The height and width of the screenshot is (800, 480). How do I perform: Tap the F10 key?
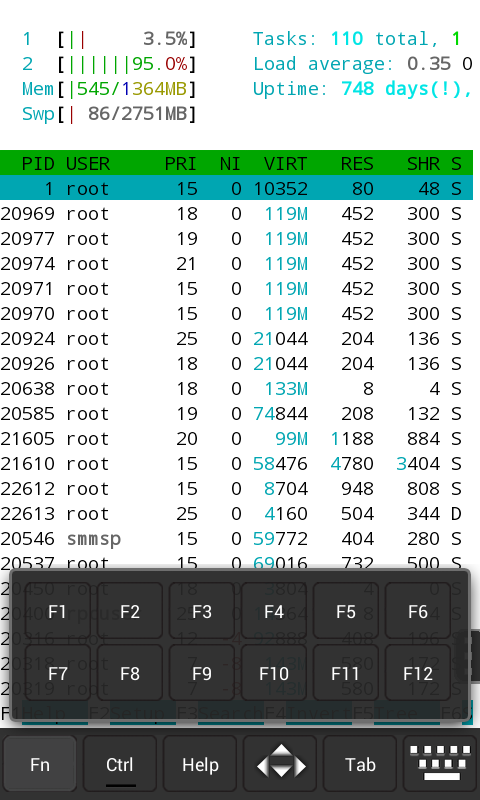(x=274, y=673)
